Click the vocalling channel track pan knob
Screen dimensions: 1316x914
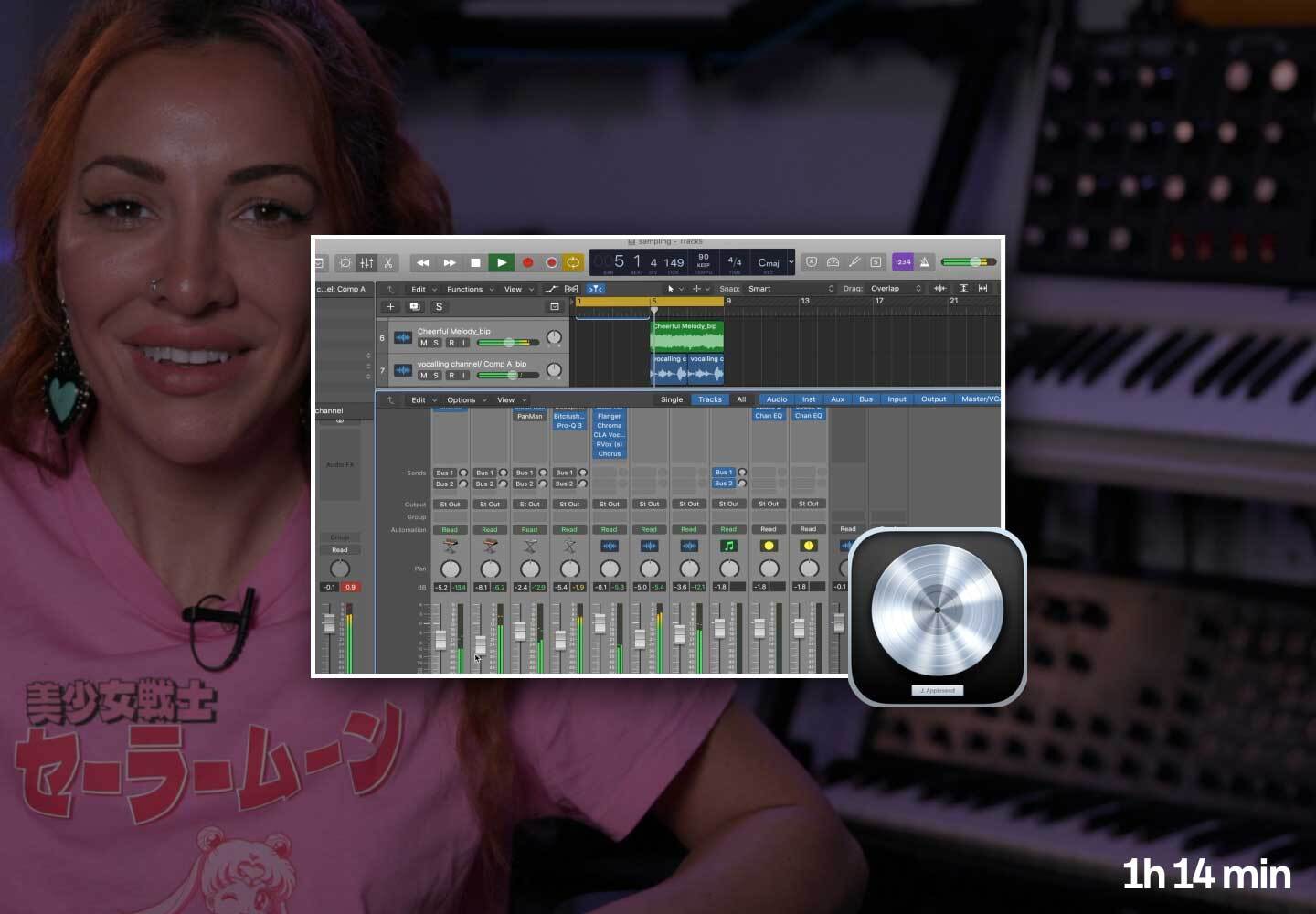[x=554, y=370]
